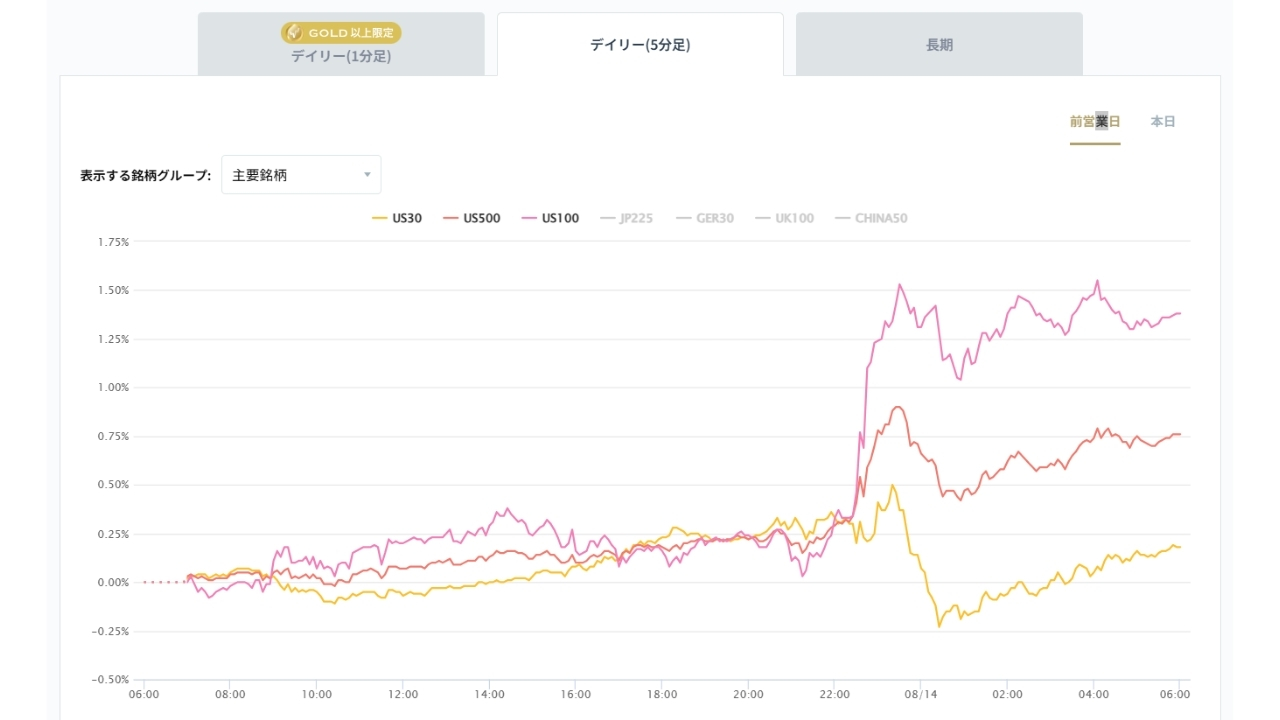Click the -0.25% y-axis label
The width and height of the screenshot is (1280, 720).
[111, 631]
